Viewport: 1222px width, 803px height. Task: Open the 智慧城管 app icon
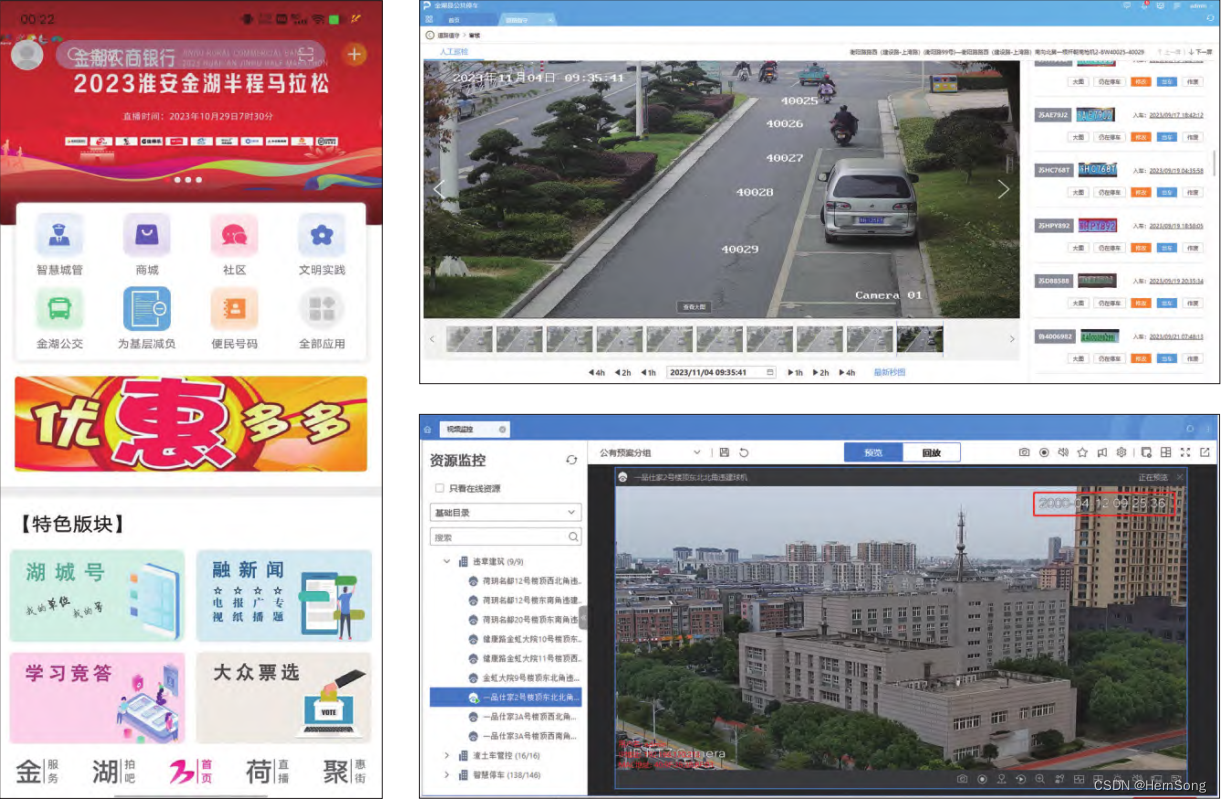(60, 236)
